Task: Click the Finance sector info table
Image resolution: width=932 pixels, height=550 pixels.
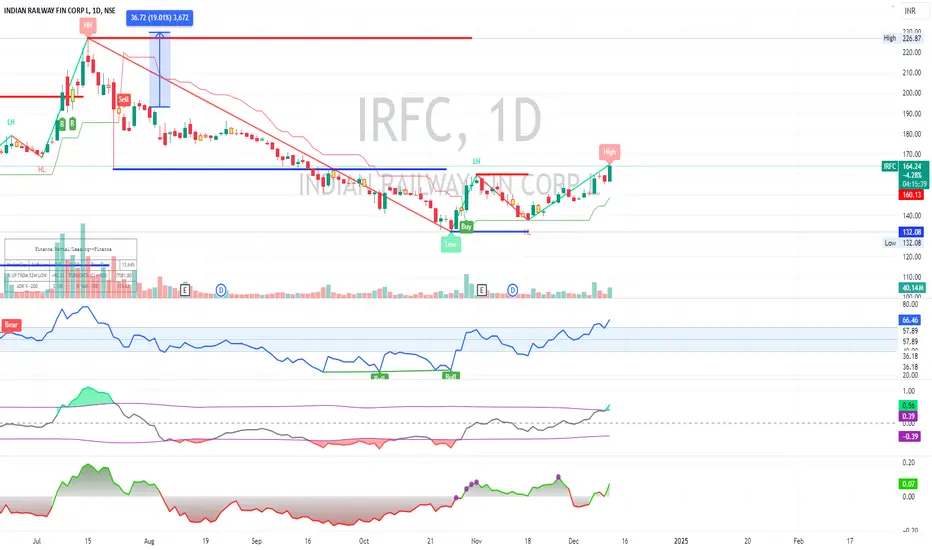Action: point(71,265)
